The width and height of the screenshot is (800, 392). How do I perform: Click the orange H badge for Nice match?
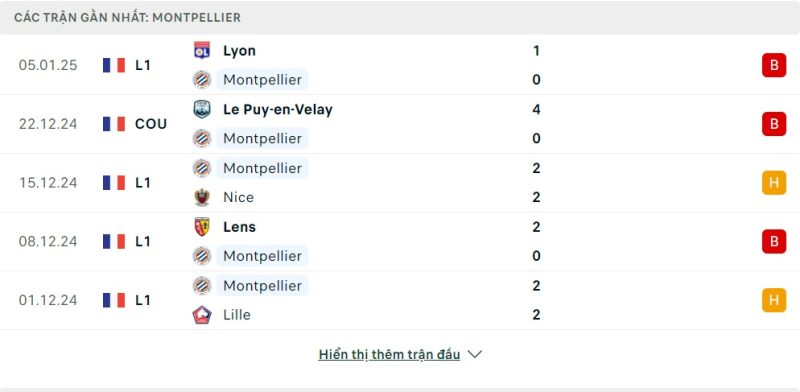(774, 183)
